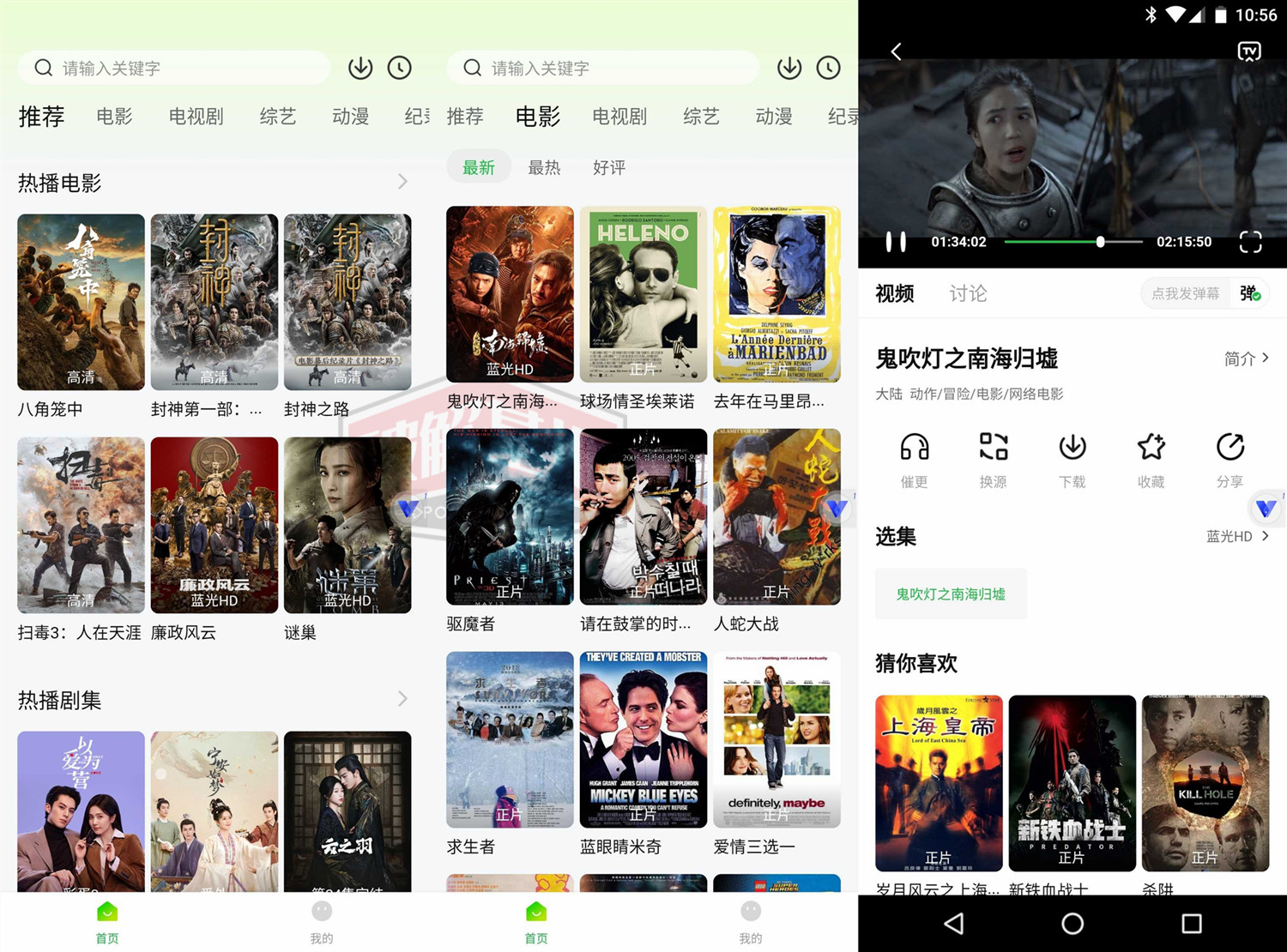Pause the playing video
This screenshot has width=1287, height=952.
tap(896, 242)
